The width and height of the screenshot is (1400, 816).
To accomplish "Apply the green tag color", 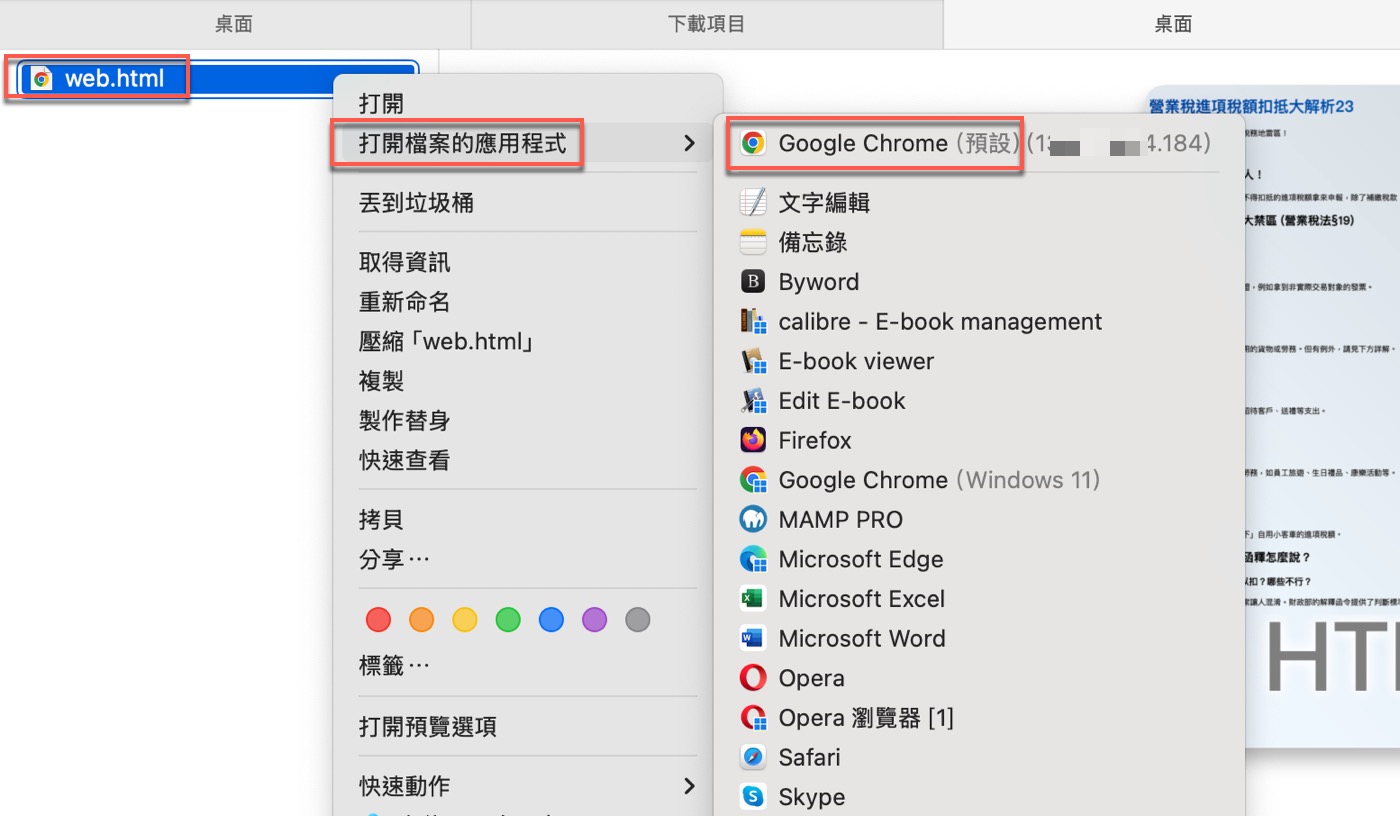I will point(508,620).
